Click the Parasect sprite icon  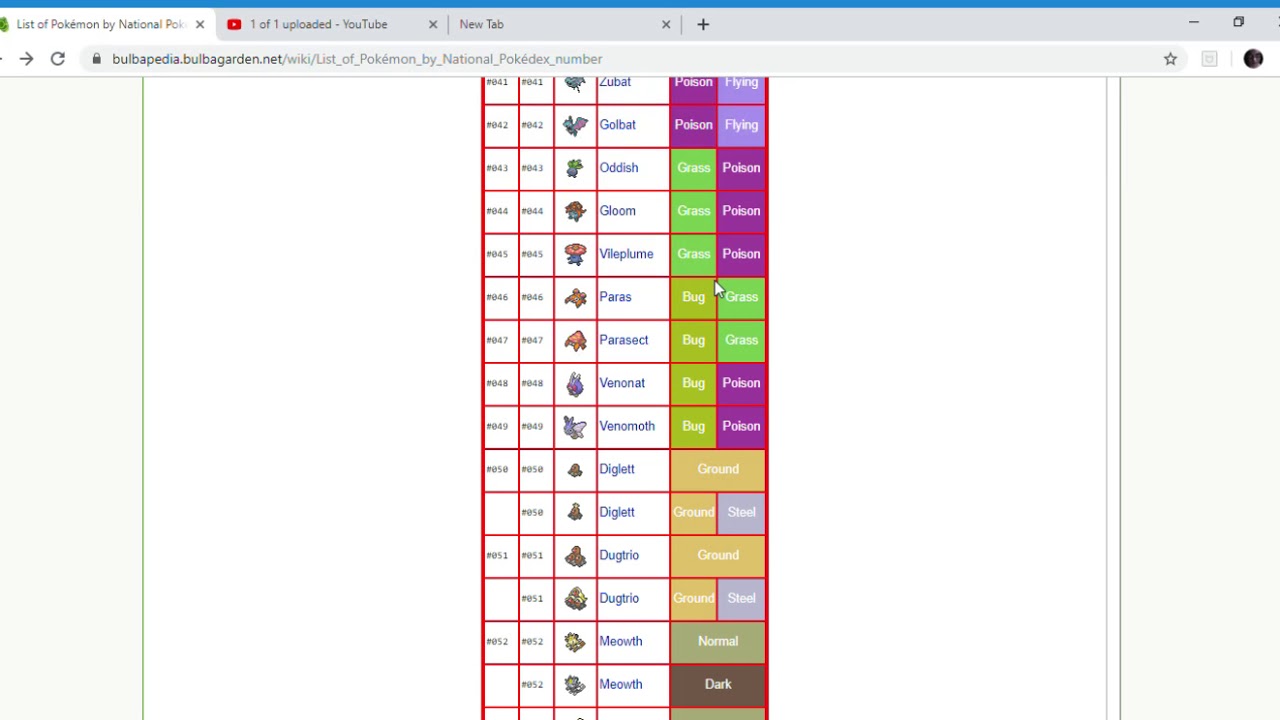pos(575,340)
